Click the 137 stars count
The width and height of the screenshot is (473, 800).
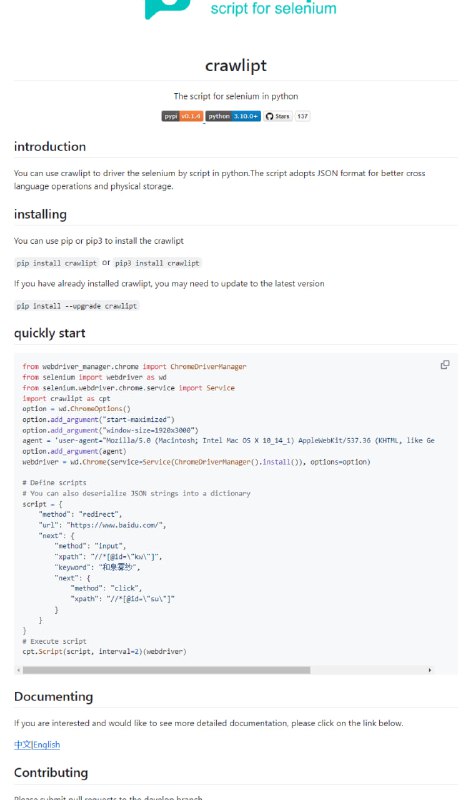click(x=303, y=116)
